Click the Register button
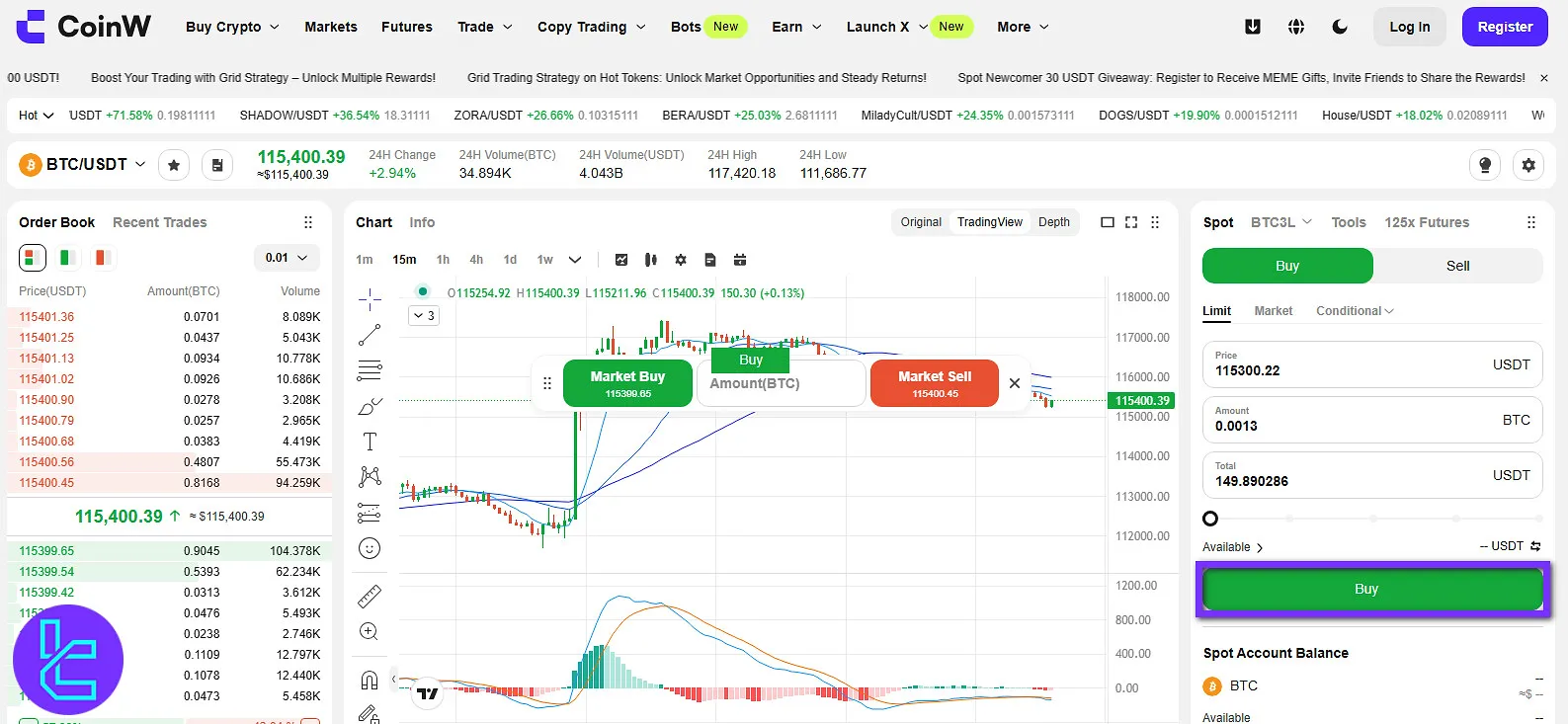1568x724 pixels. point(1505,27)
